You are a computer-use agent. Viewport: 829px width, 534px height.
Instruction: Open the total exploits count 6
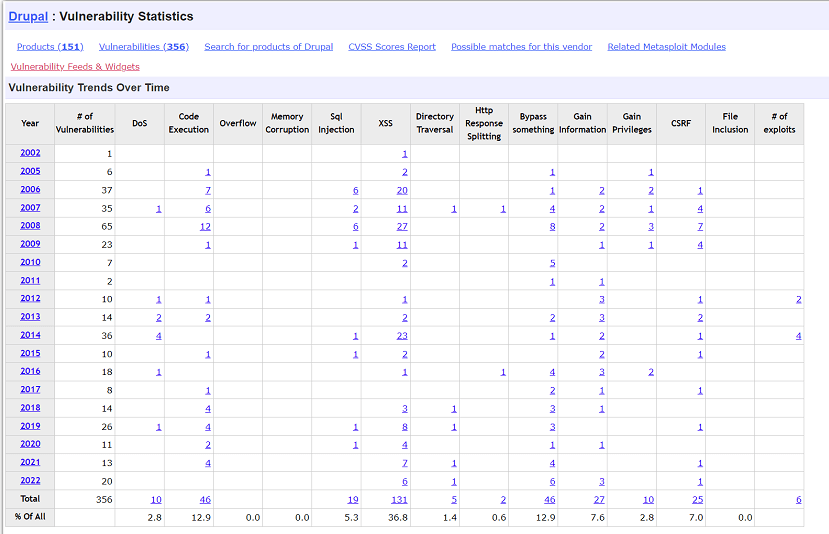tap(798, 499)
